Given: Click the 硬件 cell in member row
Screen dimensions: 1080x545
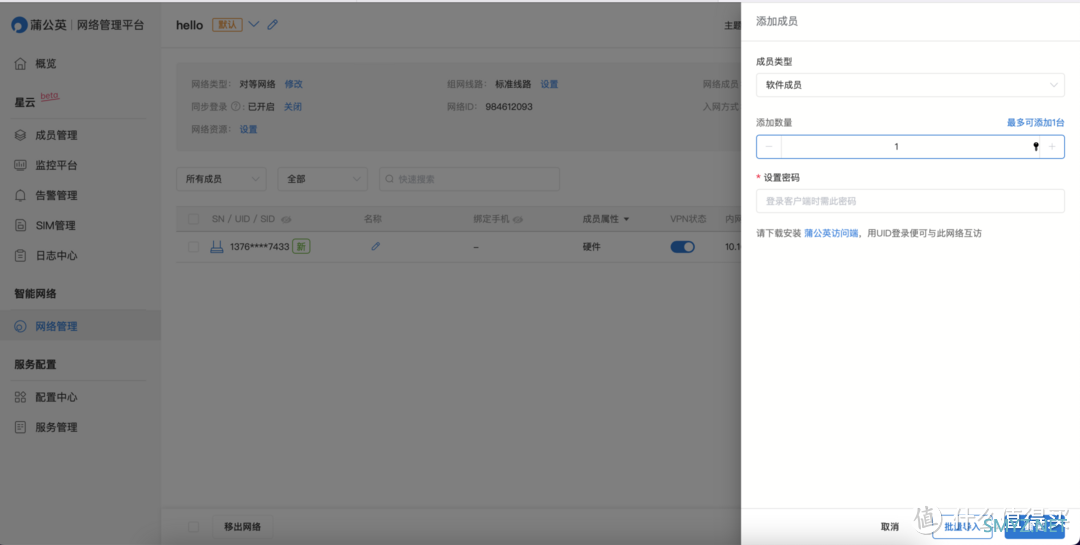Looking at the screenshot, I should [x=592, y=247].
